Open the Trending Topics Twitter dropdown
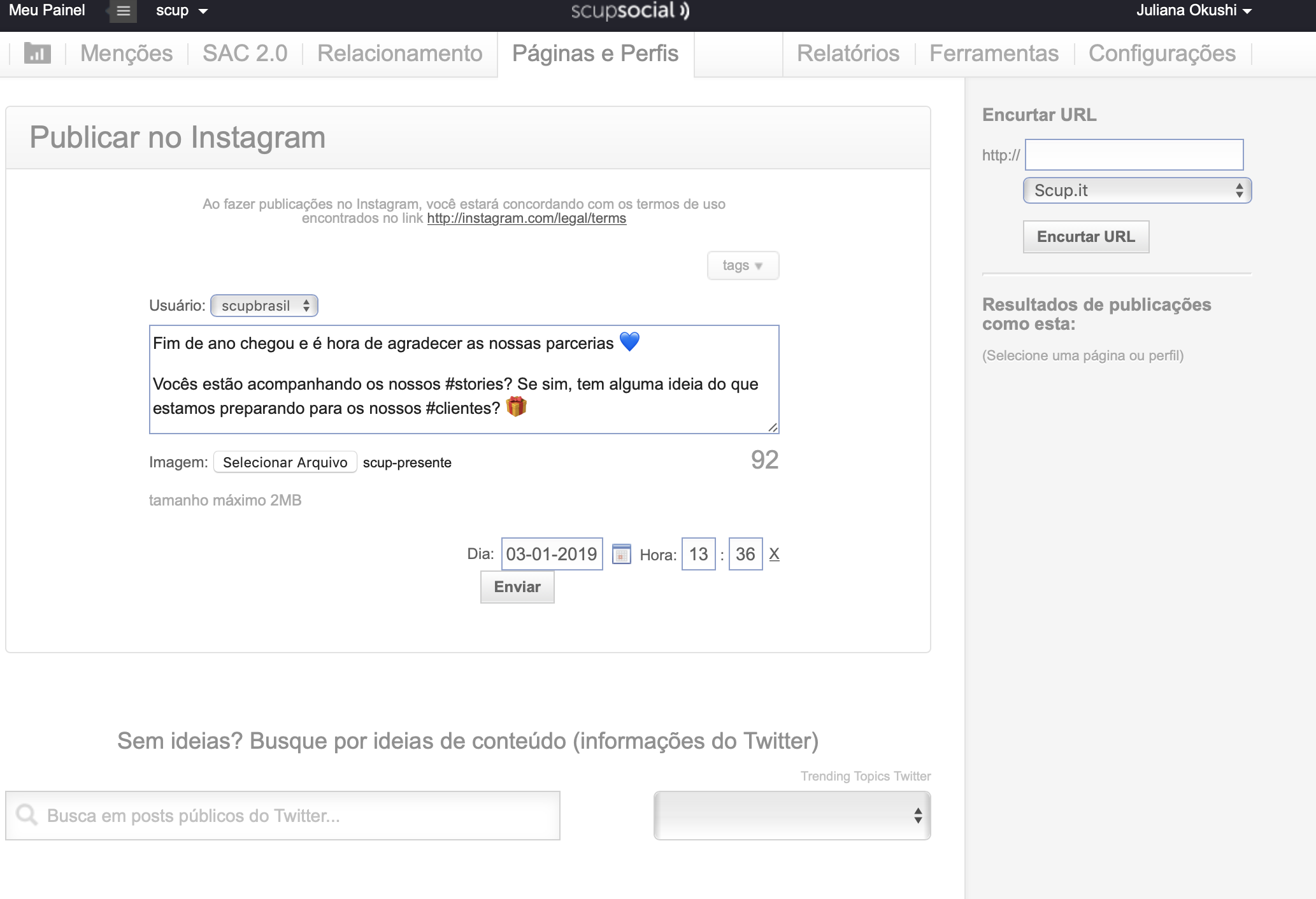This screenshot has height=899, width=1316. click(x=792, y=816)
